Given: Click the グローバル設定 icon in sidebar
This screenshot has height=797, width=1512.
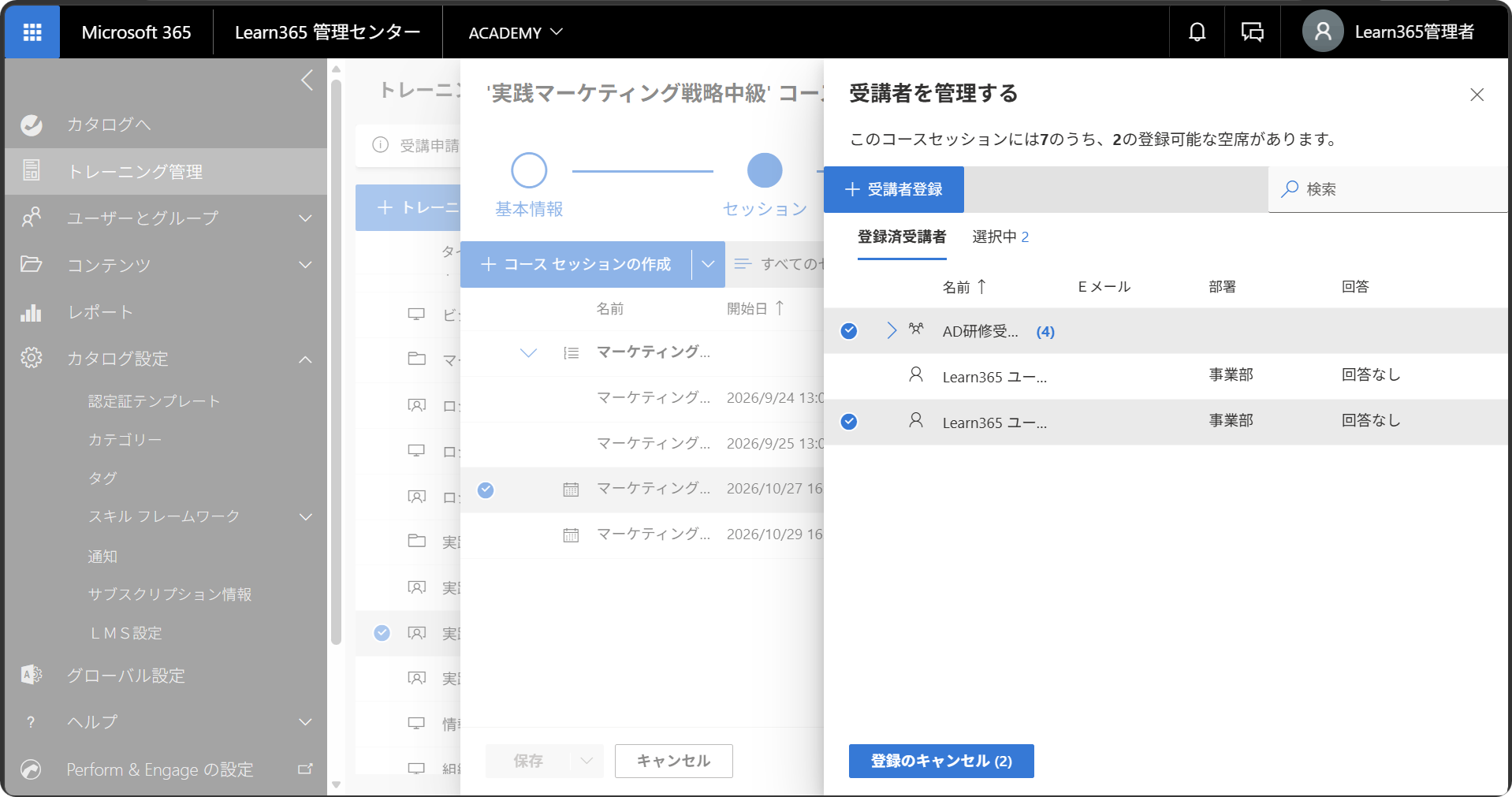Looking at the screenshot, I should pos(32,675).
